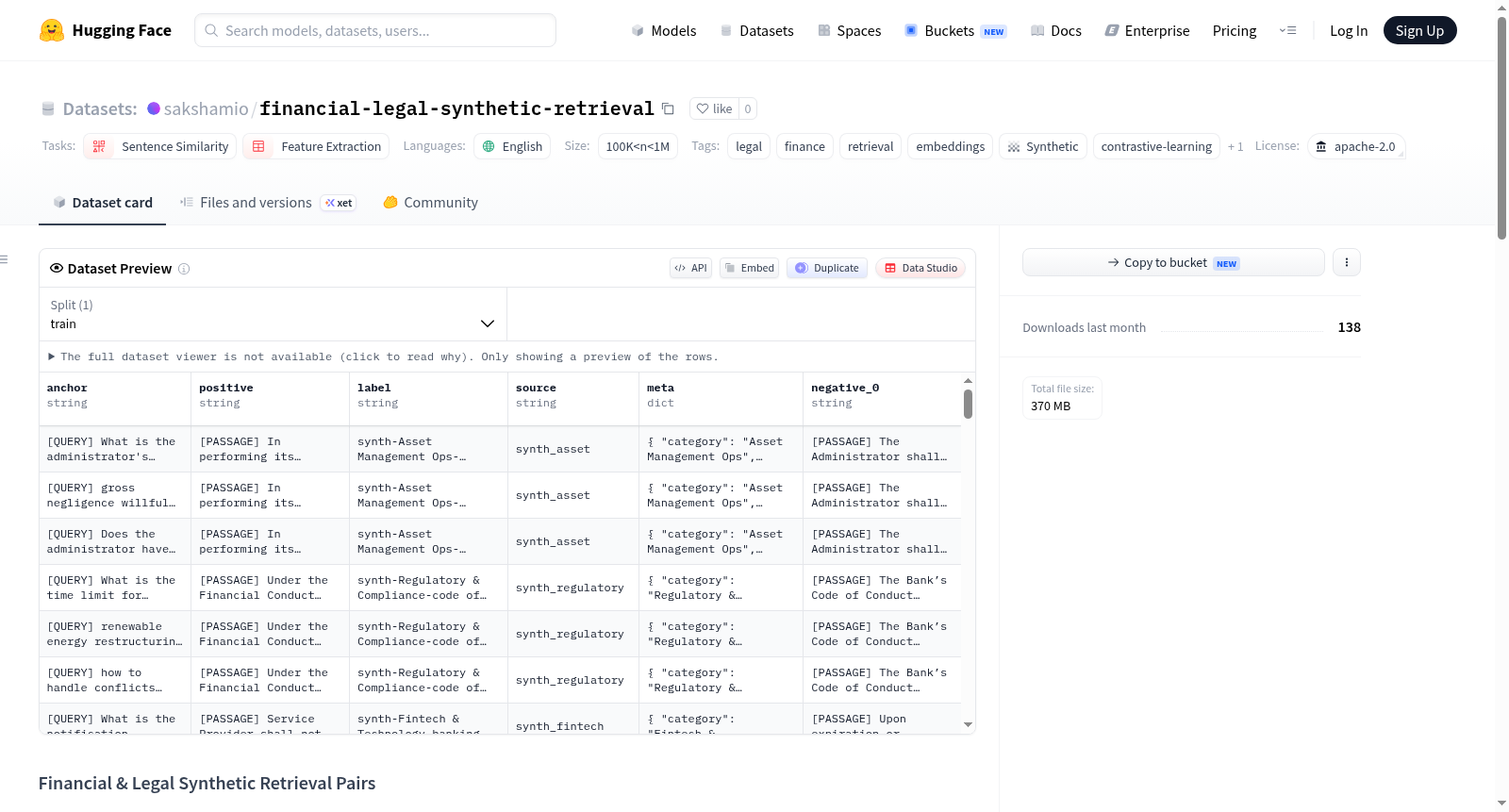
Task: Open the Split train dropdown
Action: (x=273, y=314)
